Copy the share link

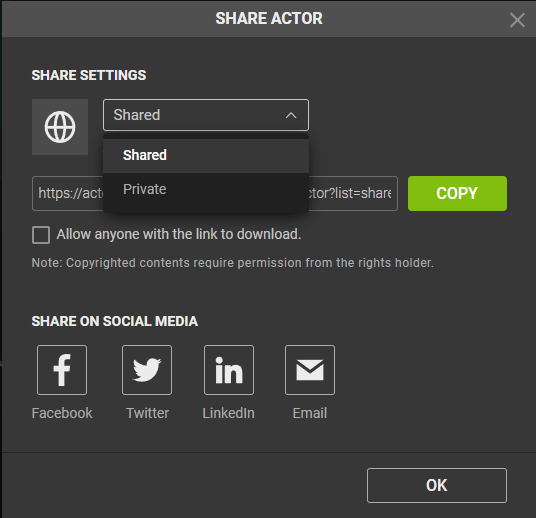(x=457, y=194)
